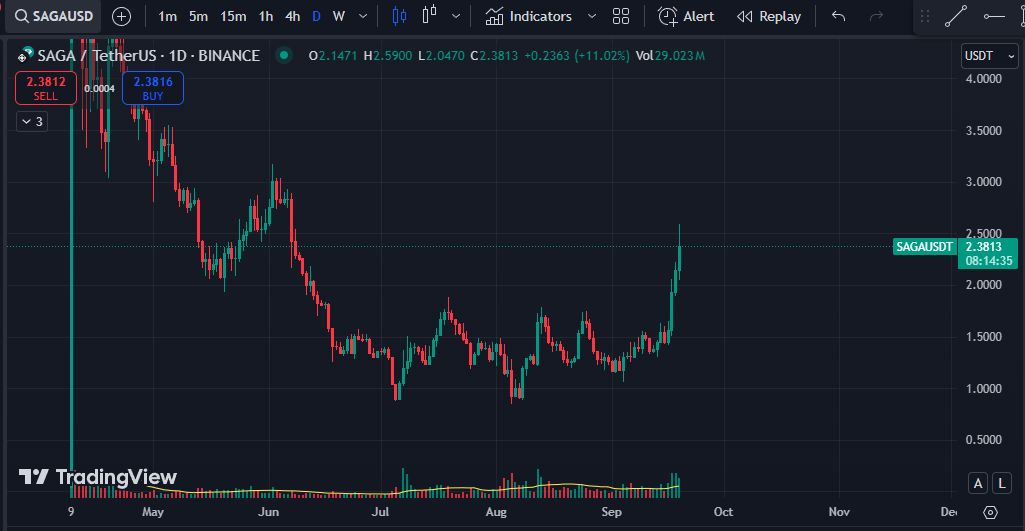
Task: Open the SAGAUSD symbol search
Action: click(x=54, y=16)
